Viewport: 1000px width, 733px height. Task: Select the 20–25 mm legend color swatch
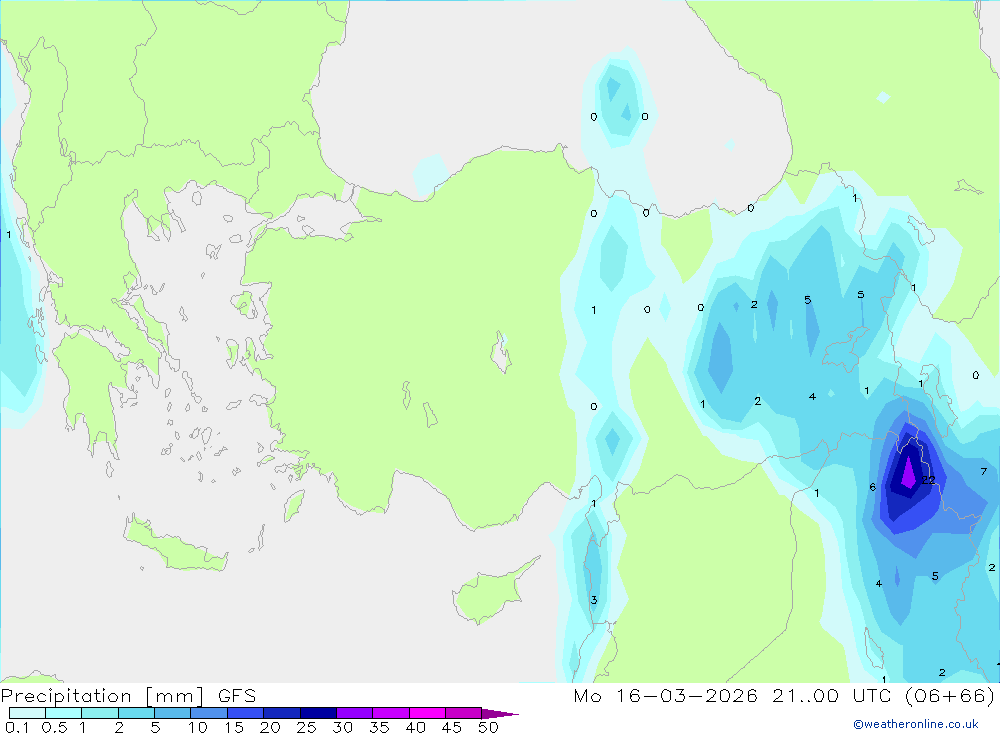(x=281, y=713)
